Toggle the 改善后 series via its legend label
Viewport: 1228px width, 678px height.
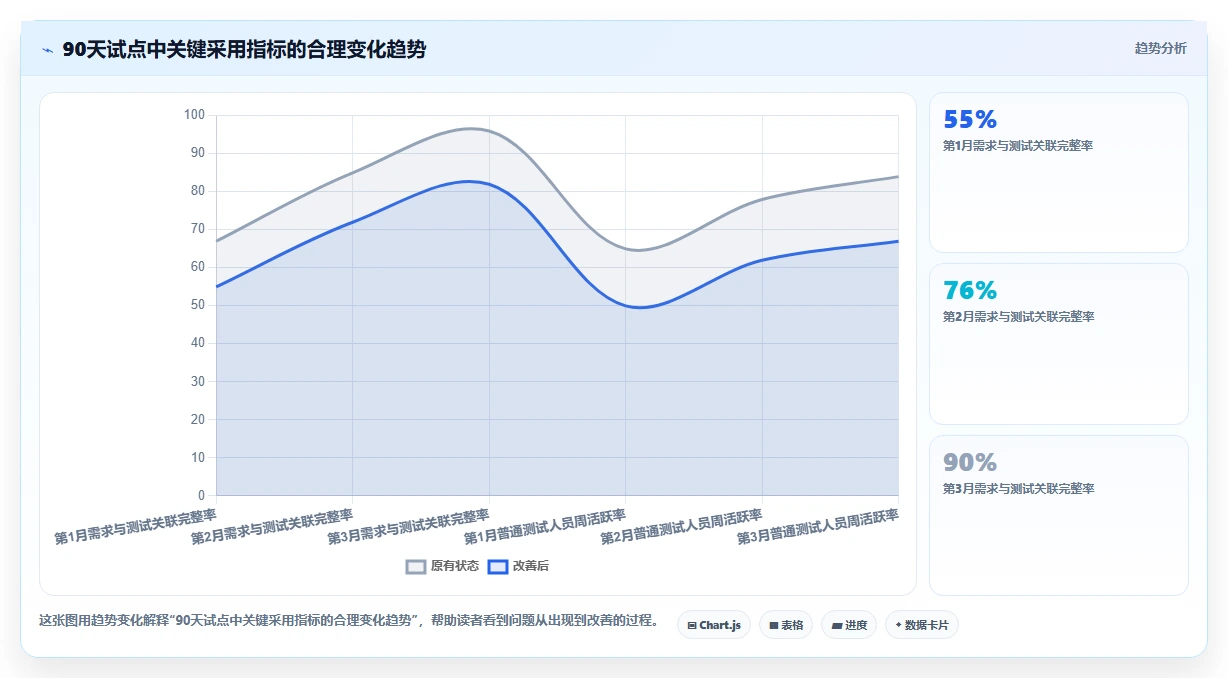pyautogui.click(x=531, y=566)
